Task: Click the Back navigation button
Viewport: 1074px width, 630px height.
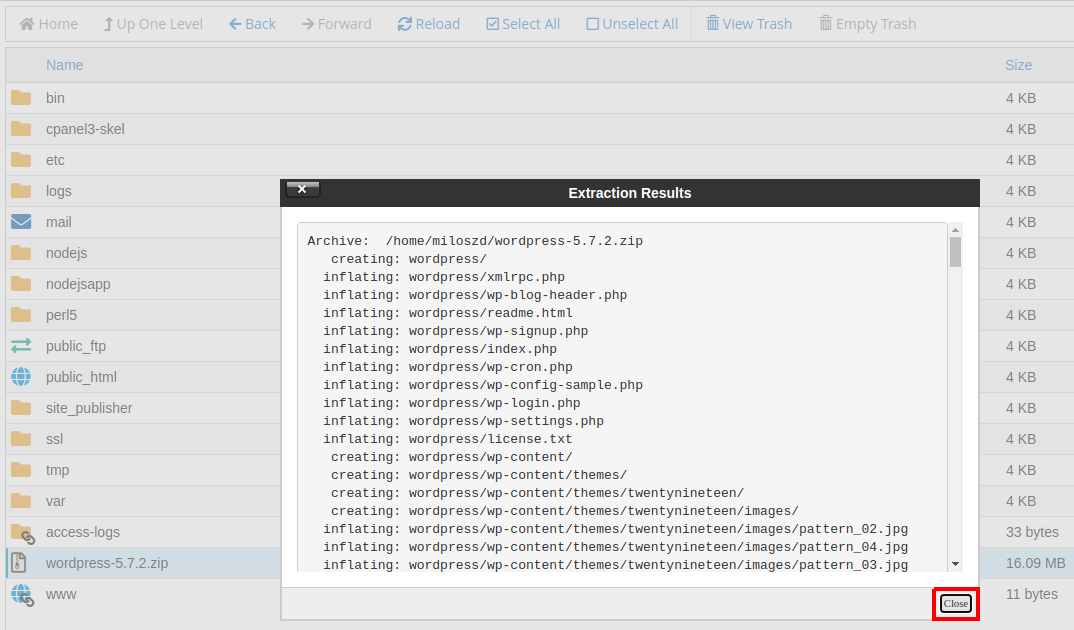Action: 252,24
